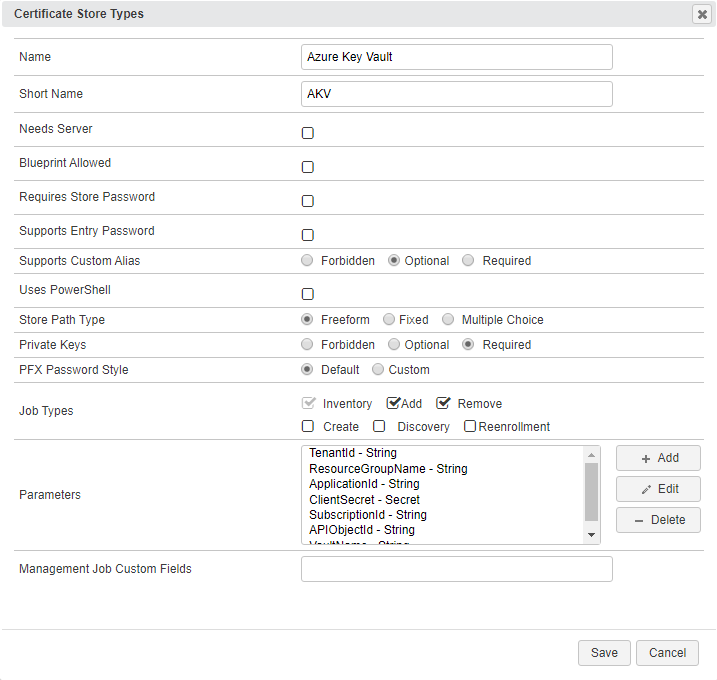The image size is (717, 680).
Task: Set Private Keys to Optional
Action: (394, 344)
